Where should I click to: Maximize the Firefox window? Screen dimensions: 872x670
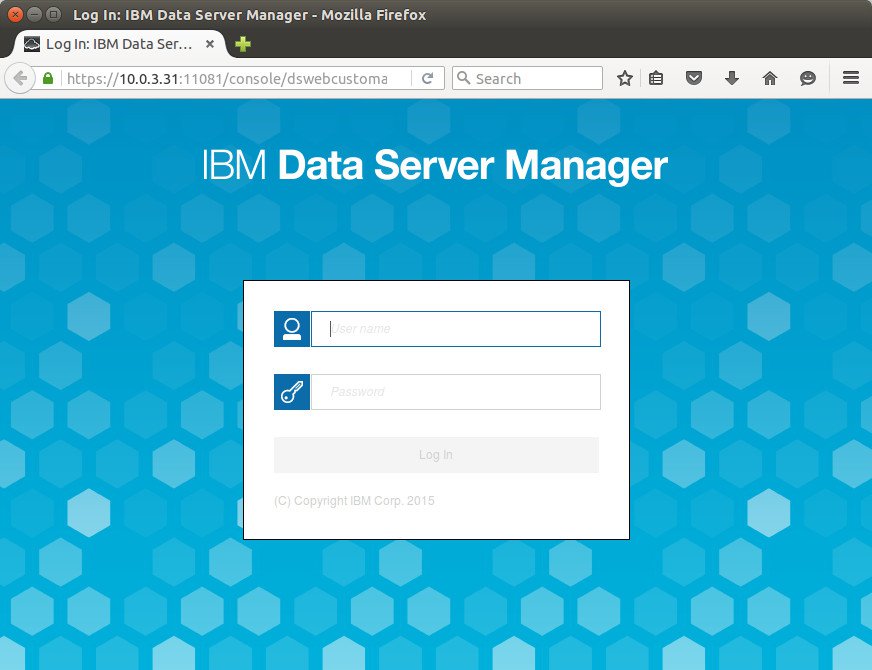click(53, 14)
